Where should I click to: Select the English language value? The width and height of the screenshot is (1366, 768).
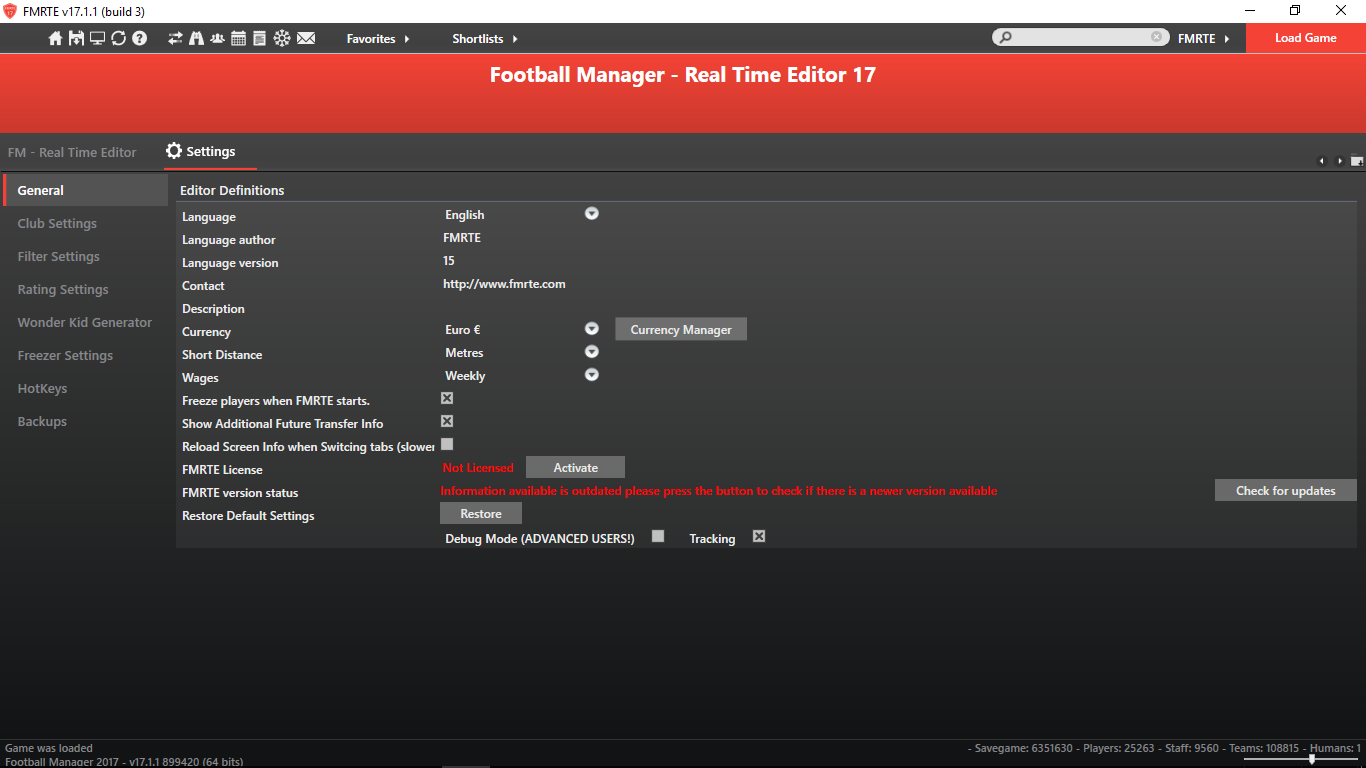(x=465, y=215)
